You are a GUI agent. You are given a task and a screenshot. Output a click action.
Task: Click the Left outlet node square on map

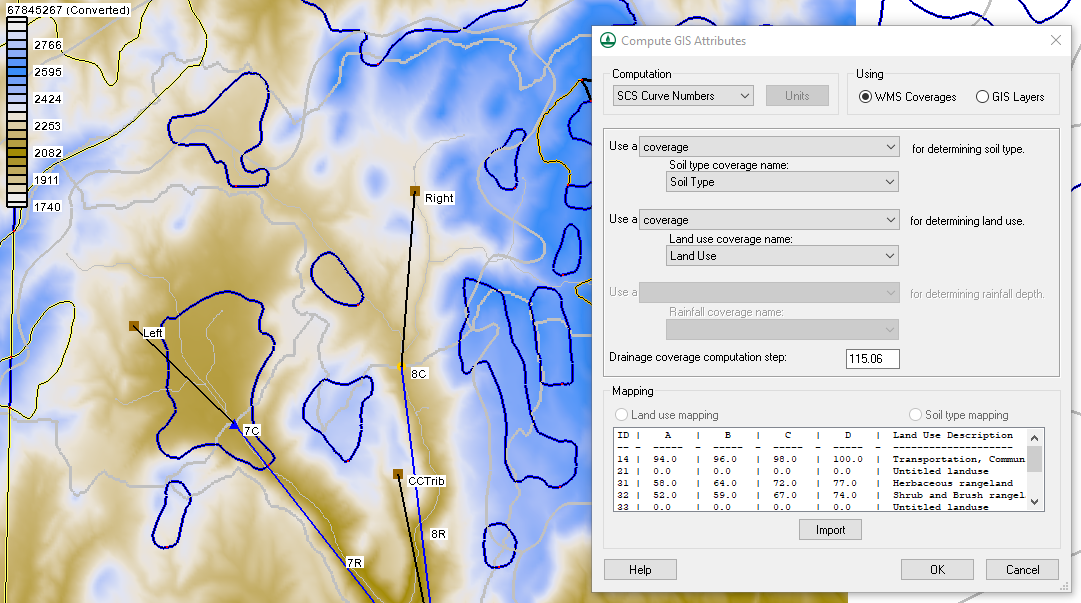134,326
